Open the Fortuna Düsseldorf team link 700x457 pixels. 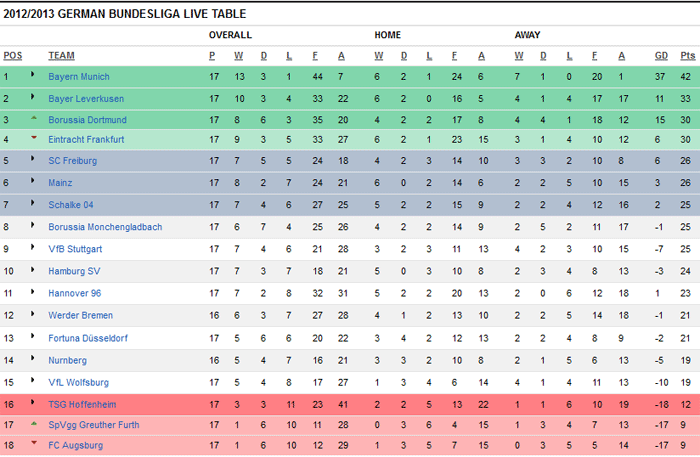pyautogui.click(x=88, y=338)
